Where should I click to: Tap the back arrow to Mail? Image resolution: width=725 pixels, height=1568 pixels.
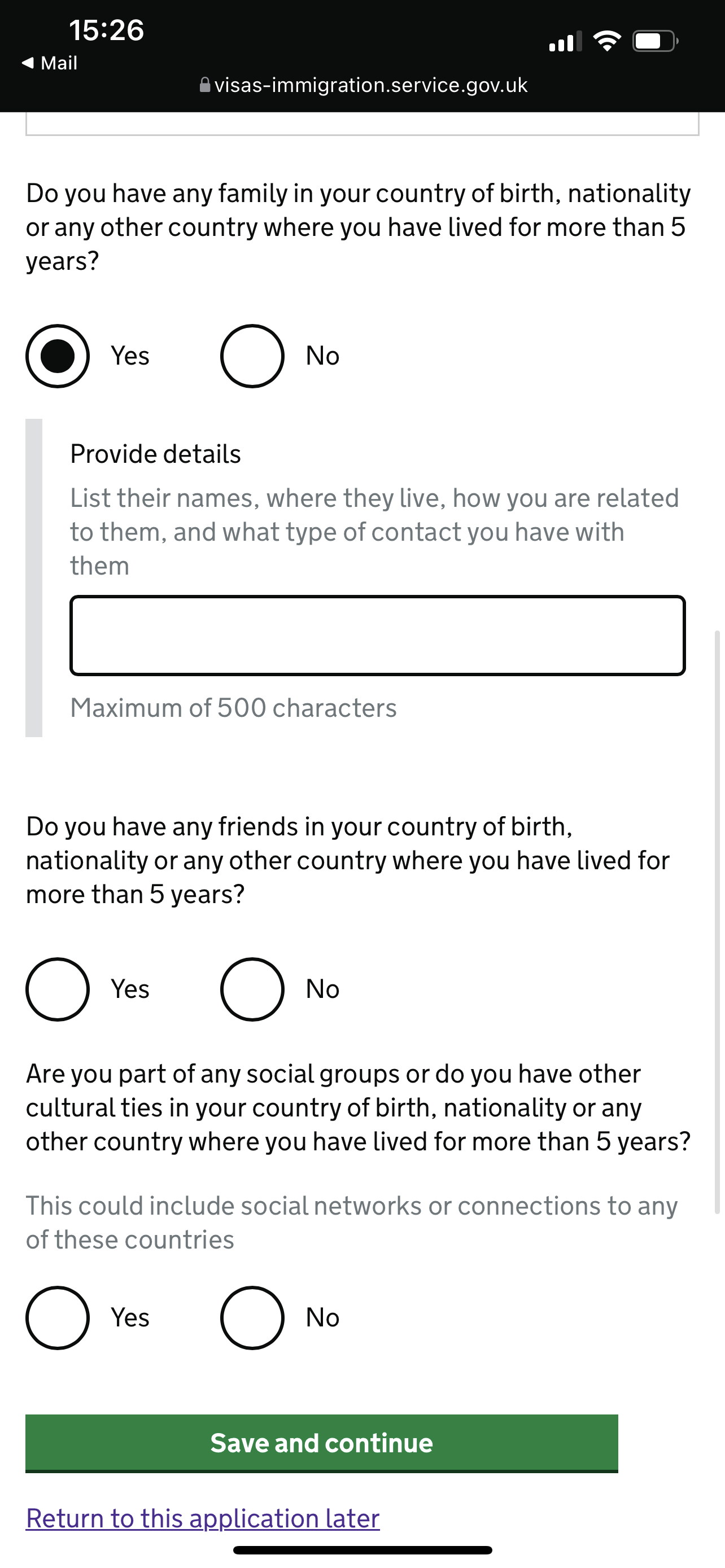click(x=28, y=63)
